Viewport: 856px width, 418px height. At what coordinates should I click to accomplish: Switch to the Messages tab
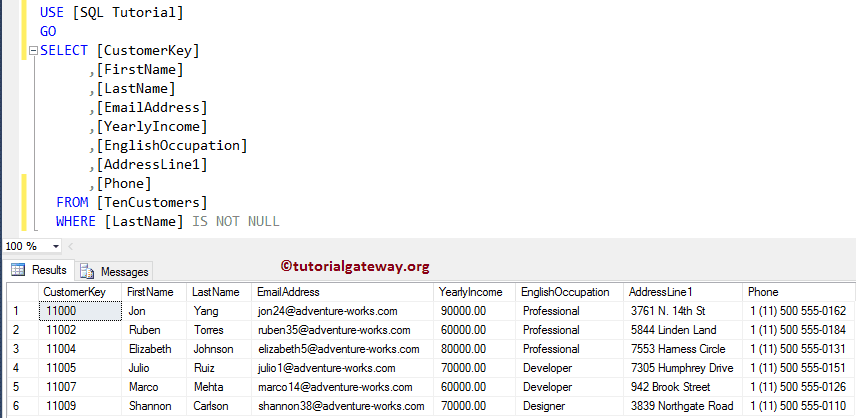[x=114, y=271]
